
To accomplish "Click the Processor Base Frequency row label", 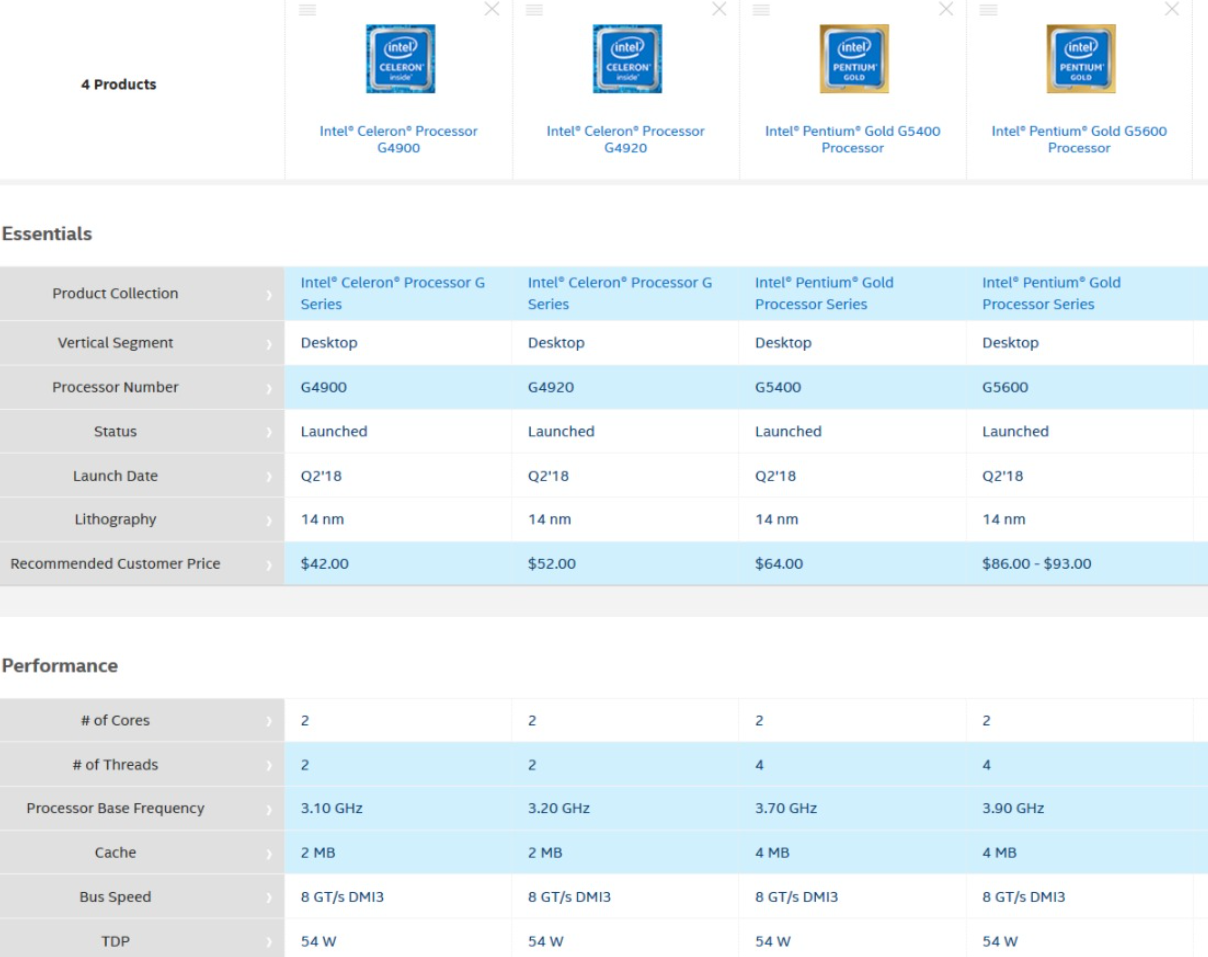I will (115, 808).
